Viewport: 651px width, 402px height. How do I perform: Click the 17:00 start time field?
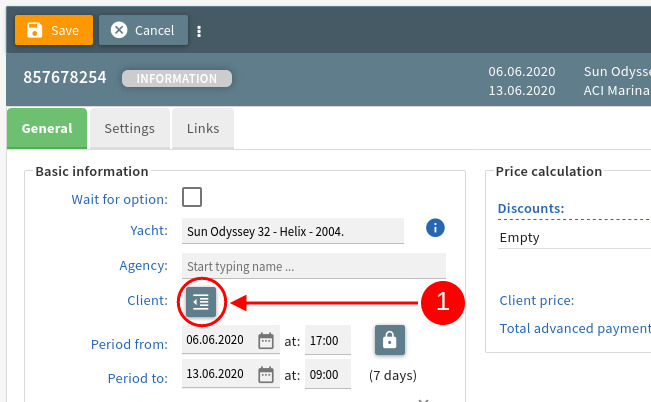click(328, 341)
